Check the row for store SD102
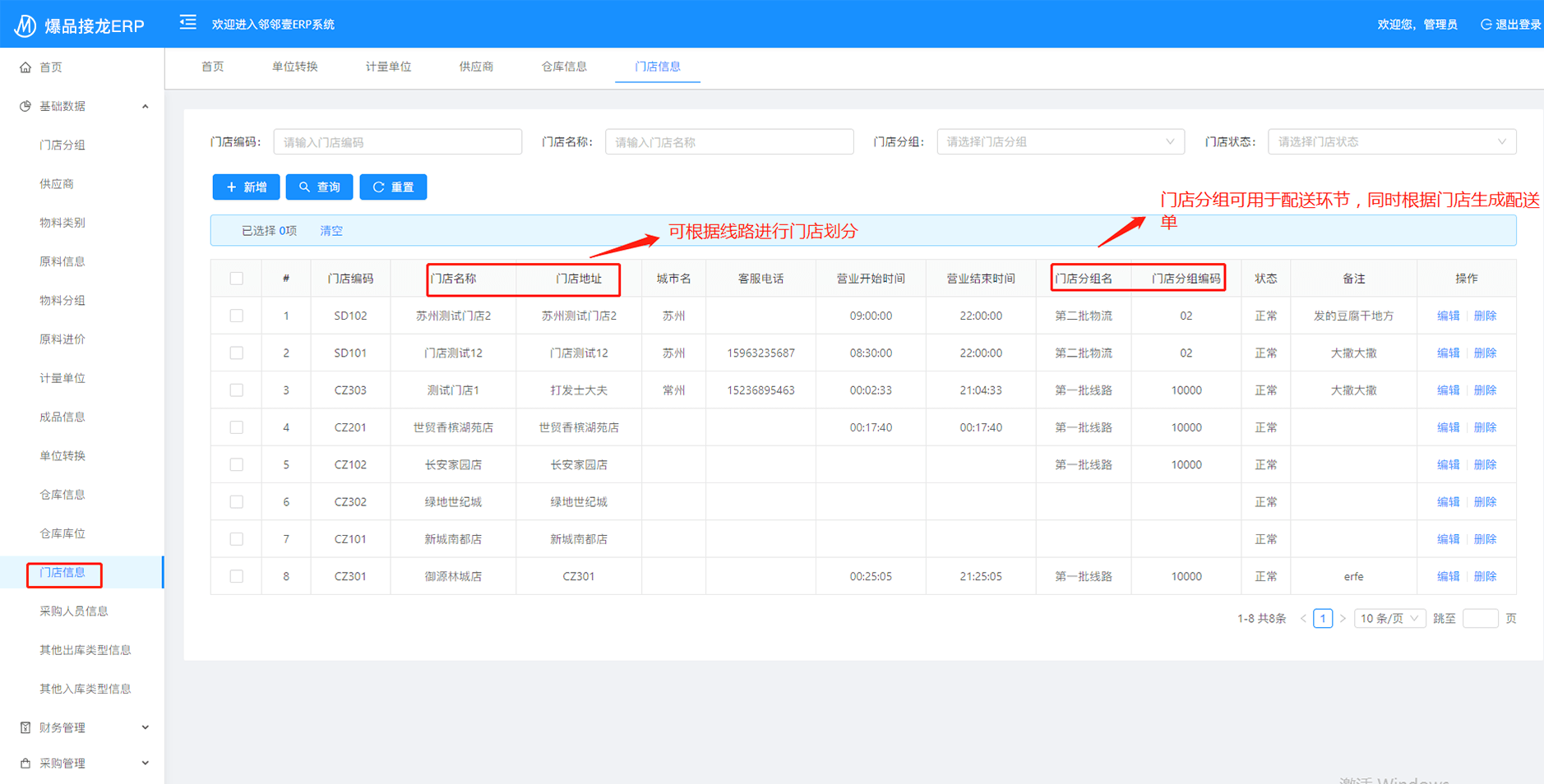Viewport: 1544px width, 784px height. click(237, 316)
